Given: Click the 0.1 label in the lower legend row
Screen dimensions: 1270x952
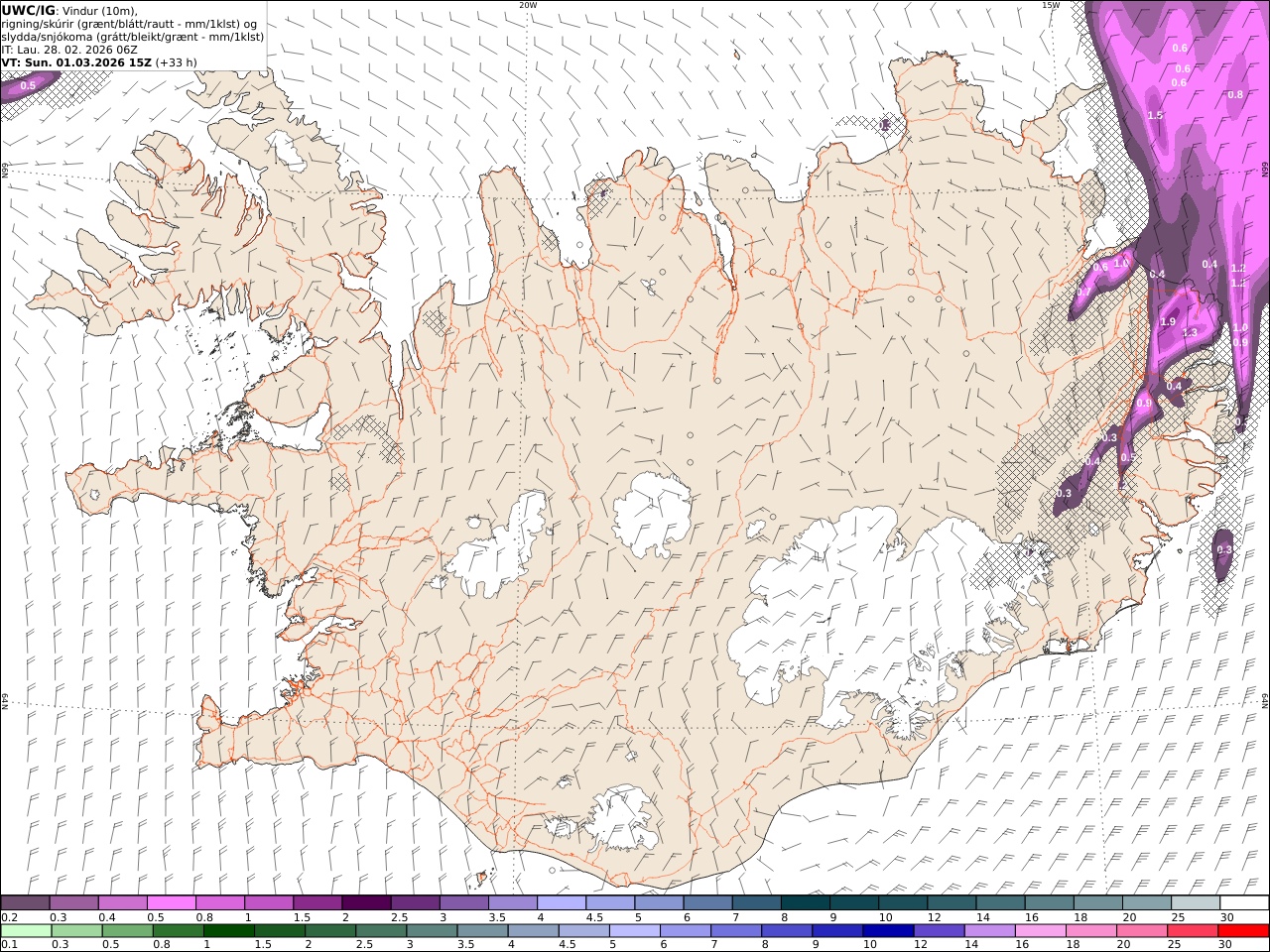Looking at the screenshot, I should click(x=8, y=945).
